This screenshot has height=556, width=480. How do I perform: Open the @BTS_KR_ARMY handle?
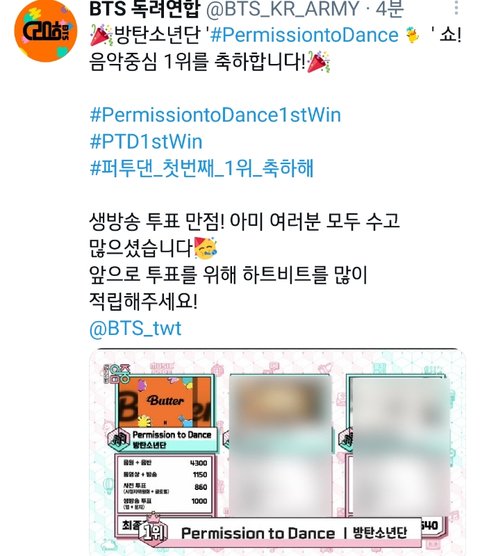click(283, 9)
